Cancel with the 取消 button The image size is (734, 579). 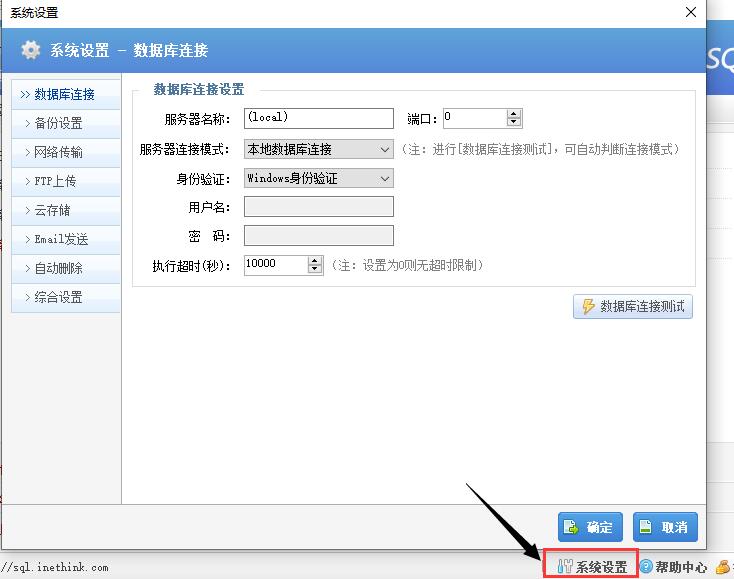pyautogui.click(x=665, y=527)
